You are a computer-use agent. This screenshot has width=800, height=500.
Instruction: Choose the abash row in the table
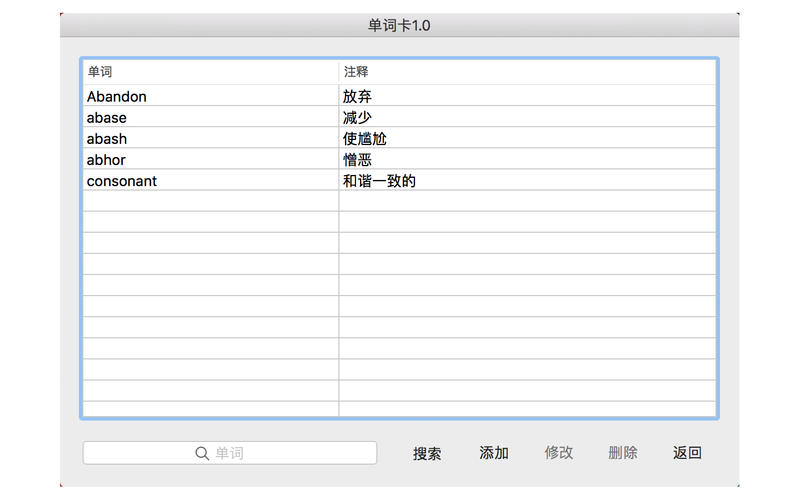coord(107,139)
